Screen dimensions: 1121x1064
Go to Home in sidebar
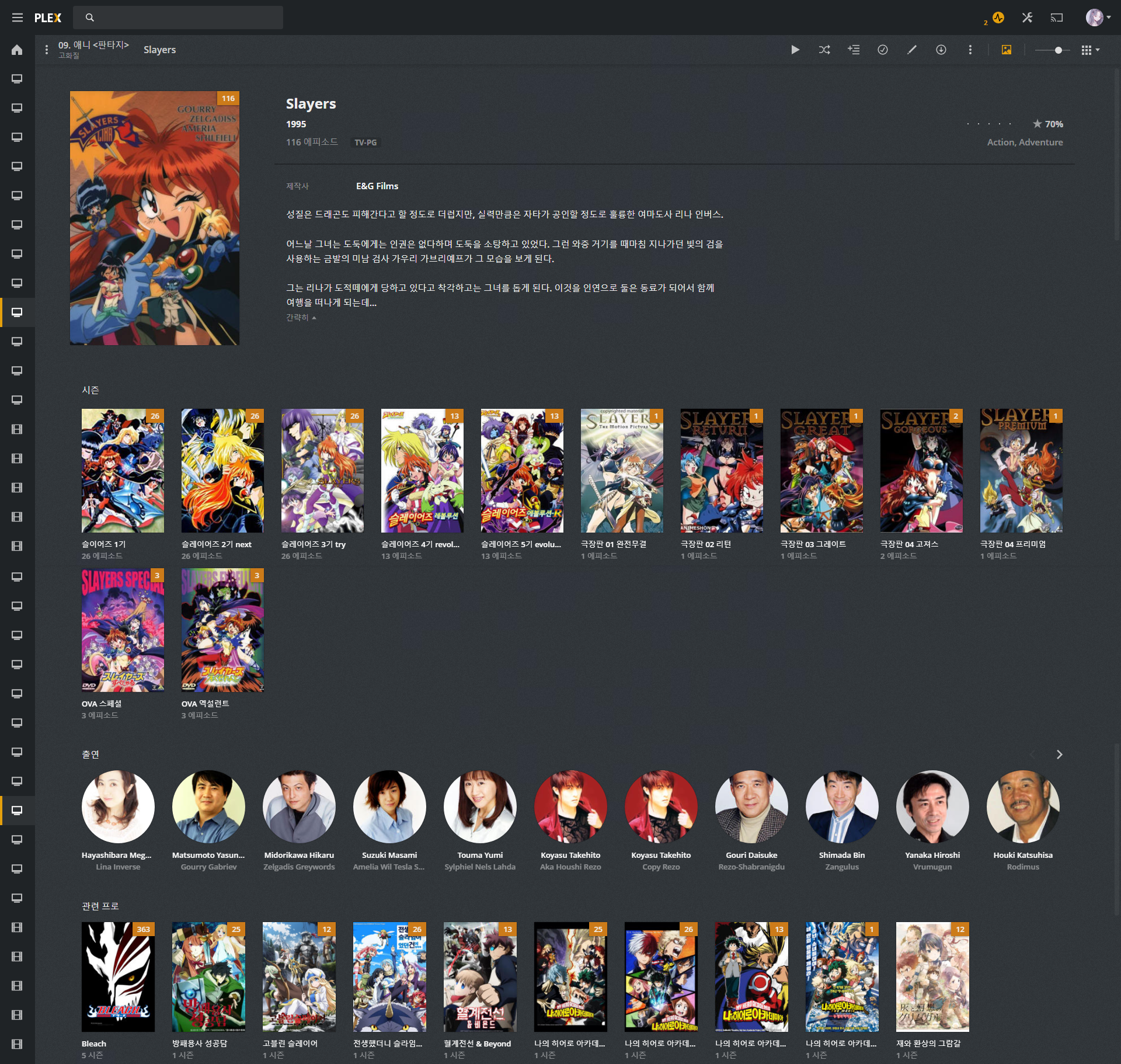click(17, 50)
